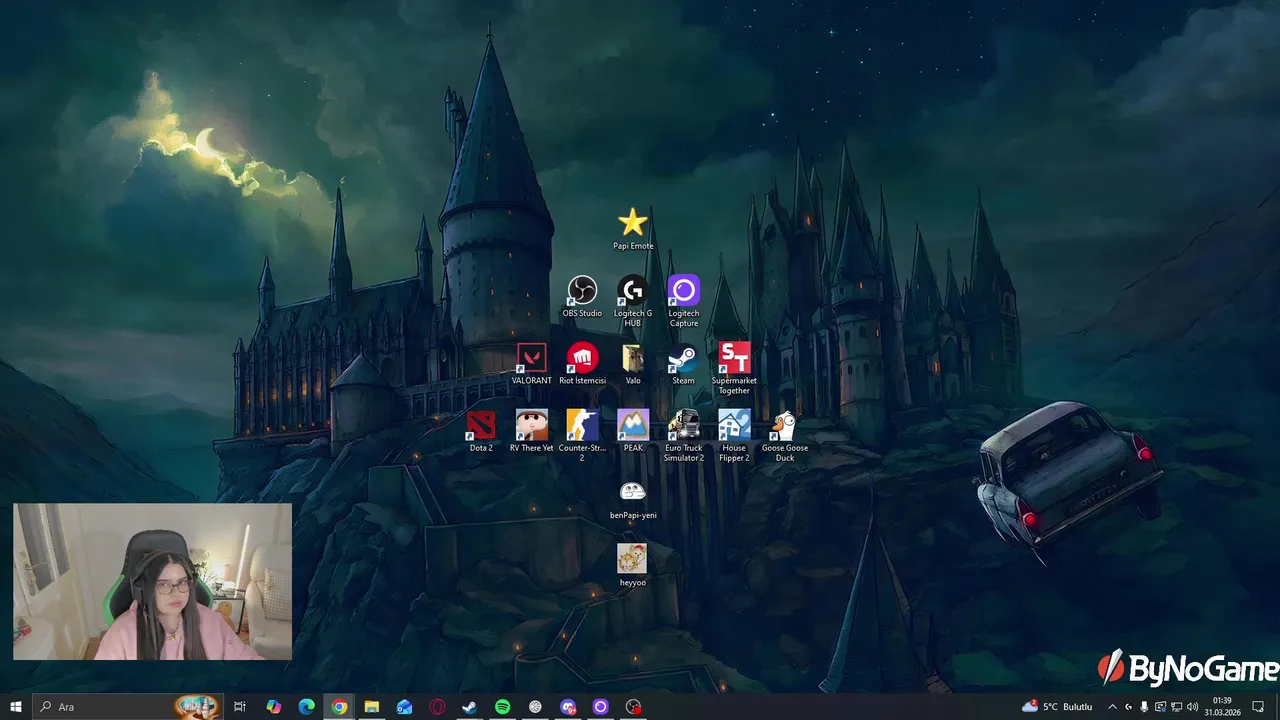Expand the hidden system tray icons chevron
1280x720 pixels.
[x=1112, y=707]
